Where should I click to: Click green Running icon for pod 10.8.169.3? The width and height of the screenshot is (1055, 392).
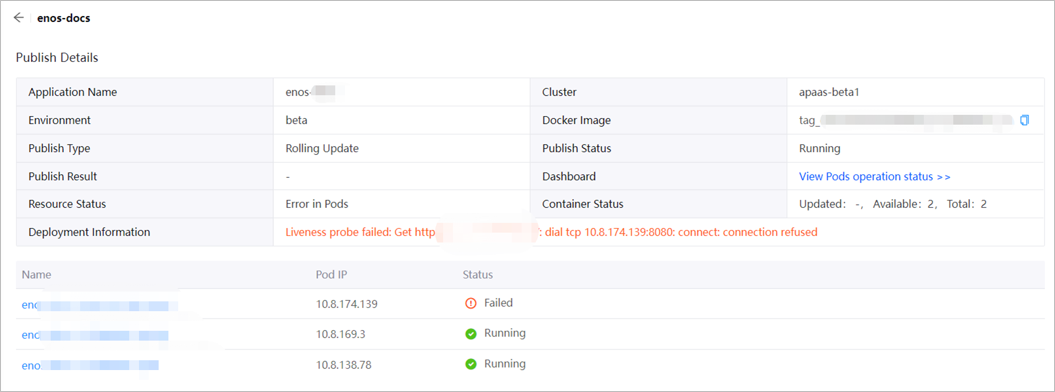pyautogui.click(x=471, y=334)
